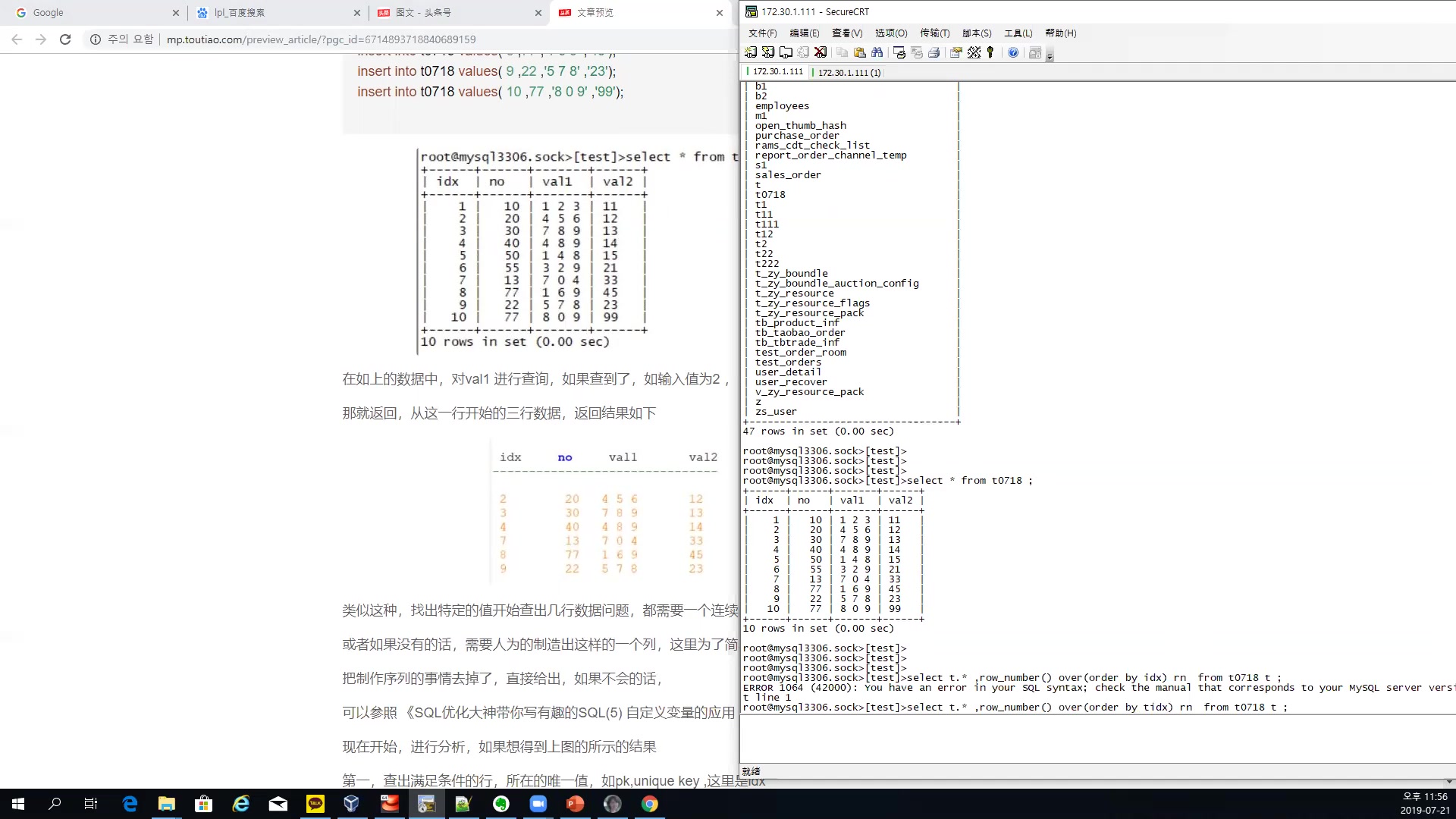This screenshot has height=819, width=1456.
Task: Click the Print printer icon
Action: 934,52
